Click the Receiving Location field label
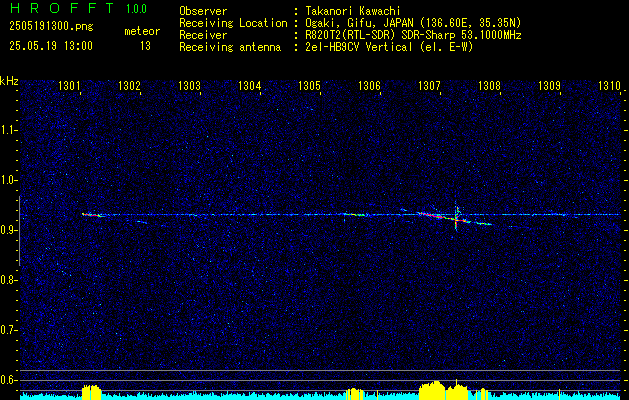Image resolution: width=629 pixels, height=400 pixels. click(x=233, y=23)
